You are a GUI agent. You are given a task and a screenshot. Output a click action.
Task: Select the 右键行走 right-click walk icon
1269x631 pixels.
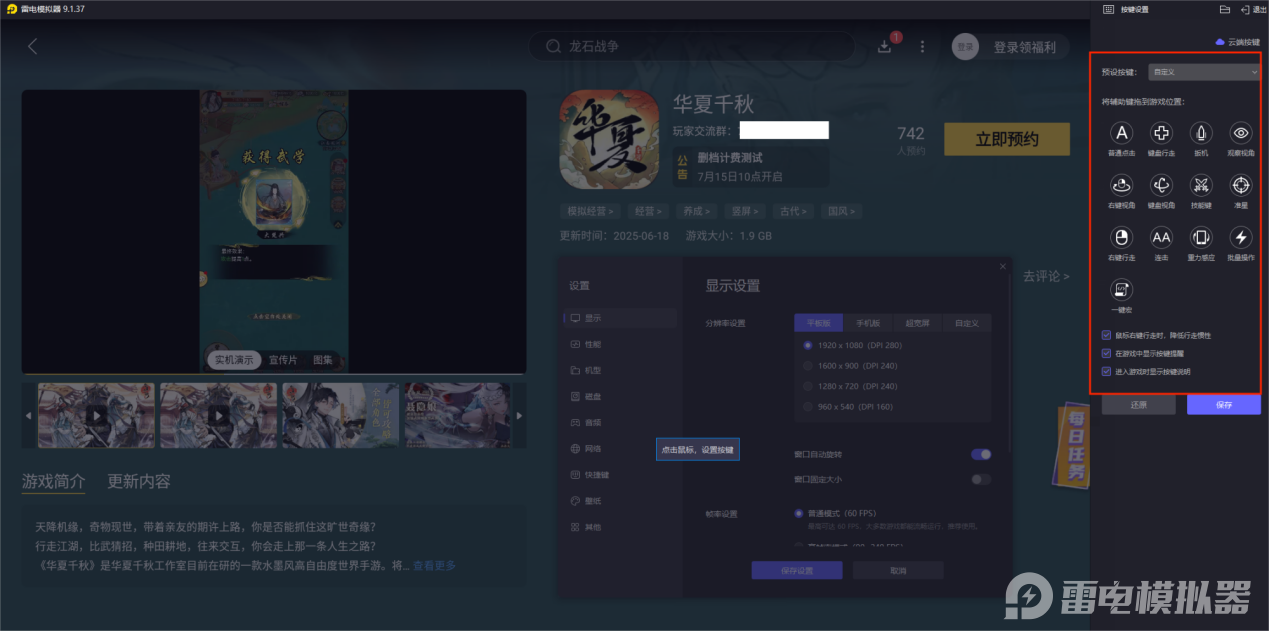1122,237
